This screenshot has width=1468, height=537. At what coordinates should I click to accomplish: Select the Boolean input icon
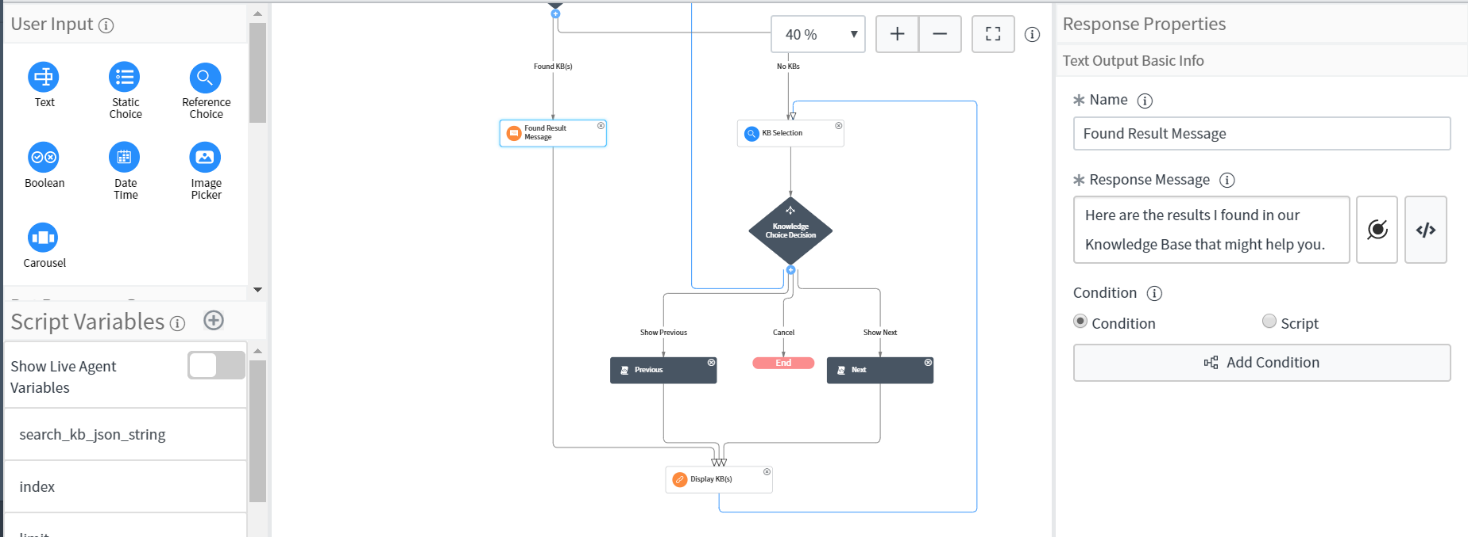pos(44,157)
